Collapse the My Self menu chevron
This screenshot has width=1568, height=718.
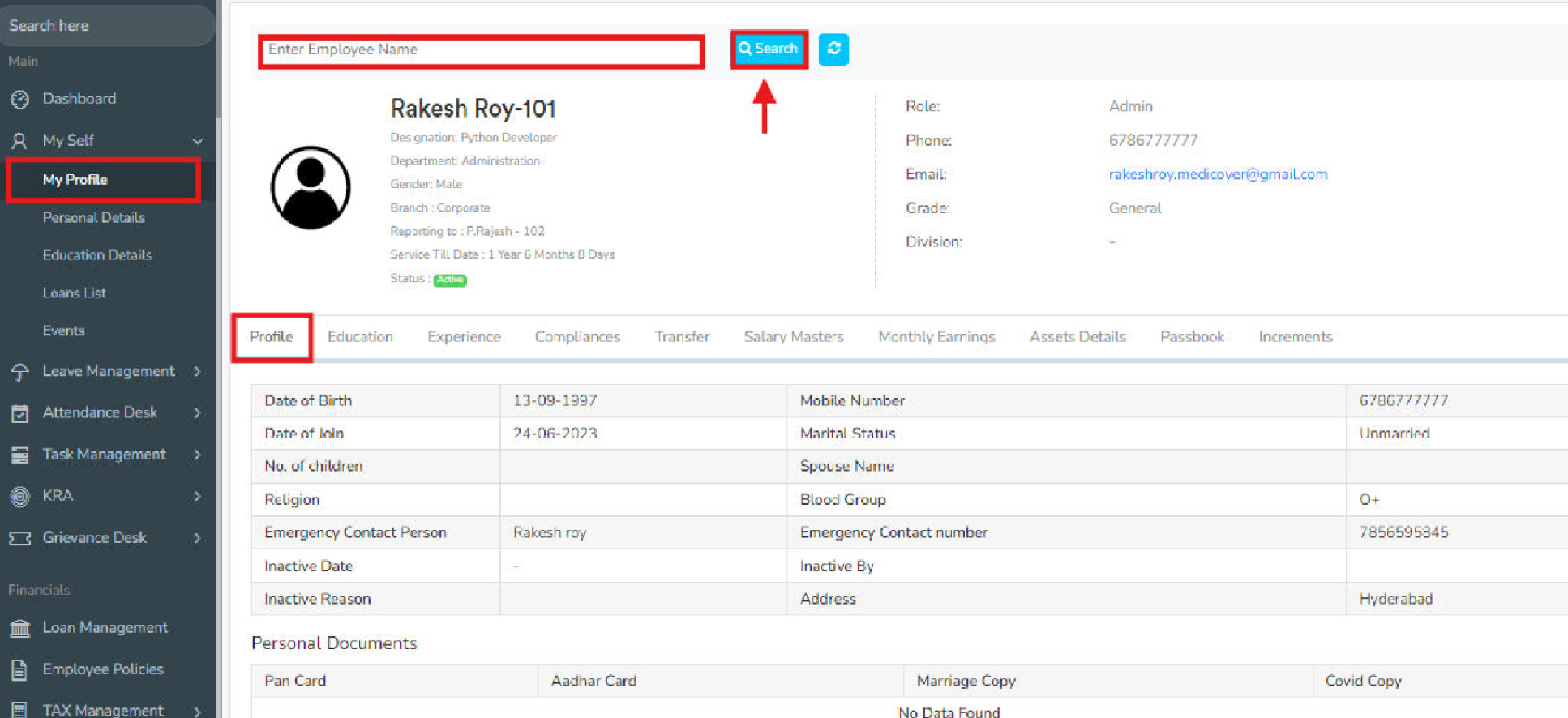coord(198,141)
